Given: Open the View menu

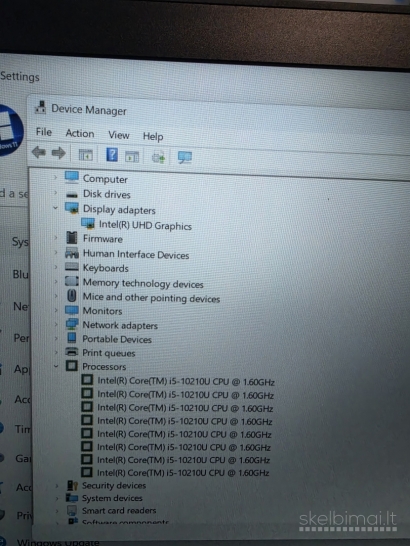Looking at the screenshot, I should pos(119,135).
